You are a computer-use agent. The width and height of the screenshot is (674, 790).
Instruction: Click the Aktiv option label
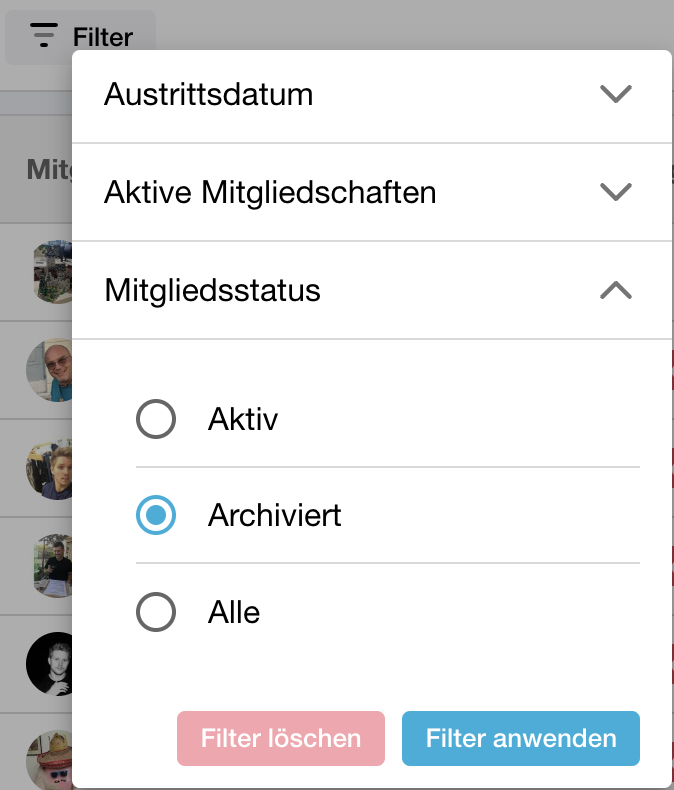tap(243, 419)
